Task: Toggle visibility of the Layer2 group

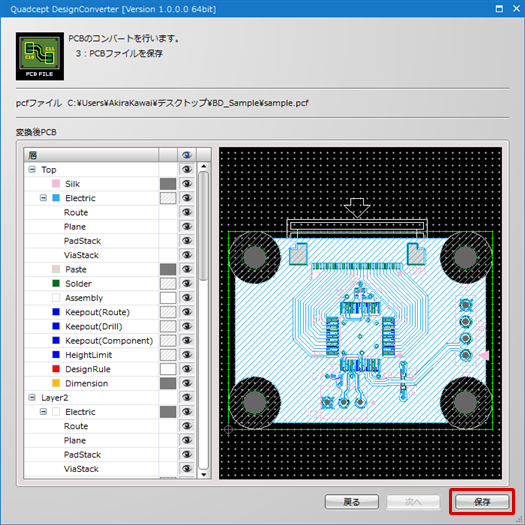Action: point(187,397)
